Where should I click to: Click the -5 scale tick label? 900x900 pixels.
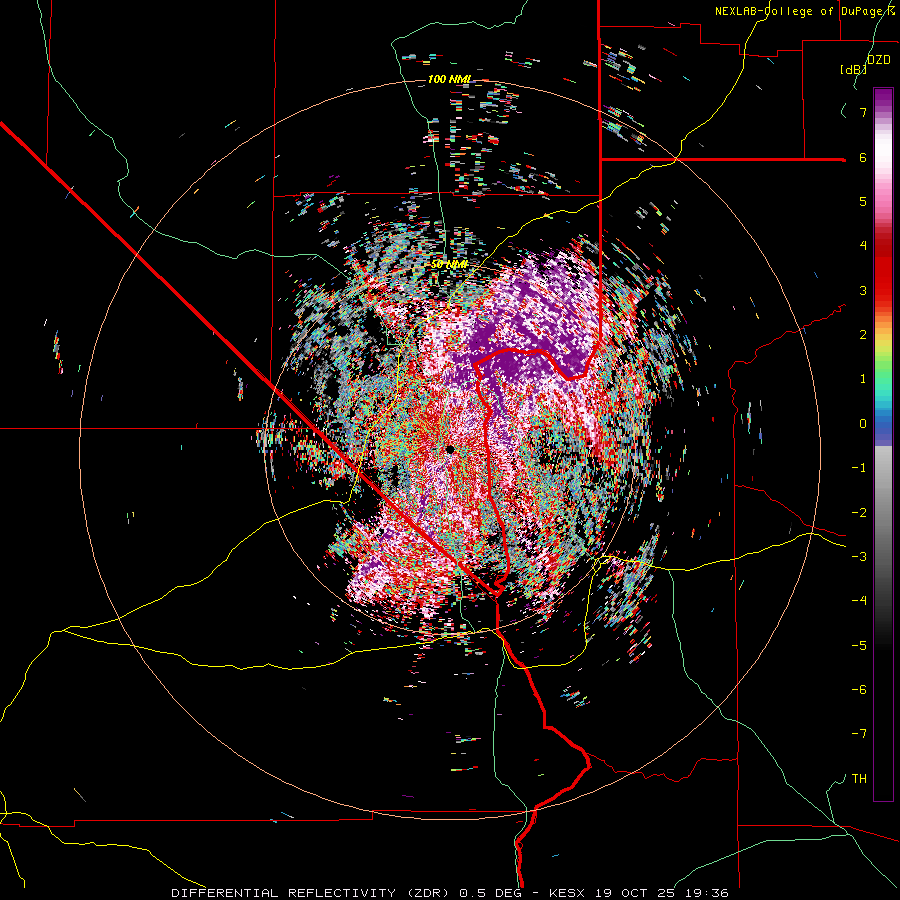pos(859,645)
